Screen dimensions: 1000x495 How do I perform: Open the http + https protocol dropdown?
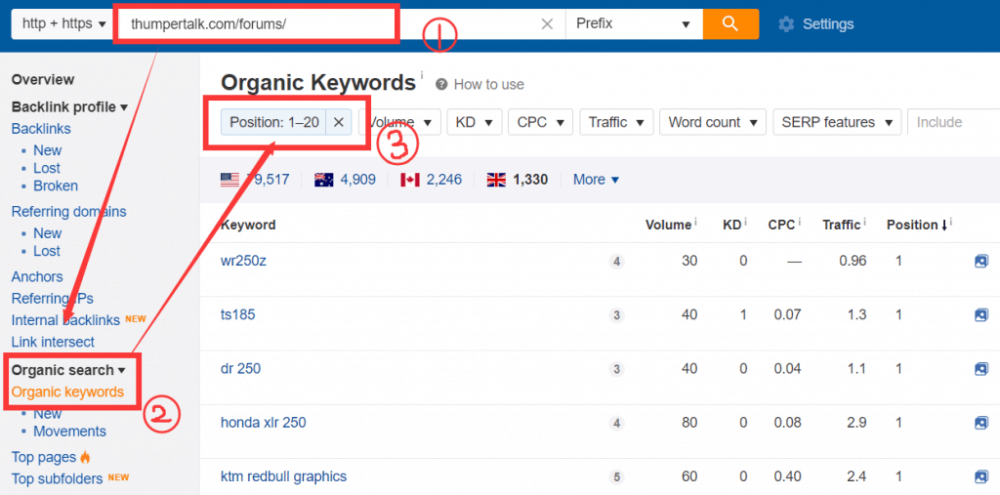coord(61,24)
